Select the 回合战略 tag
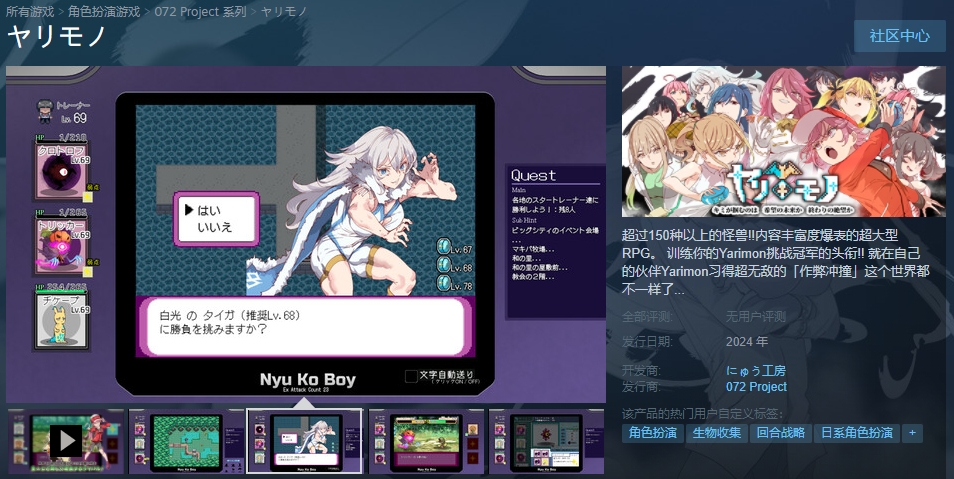The width and height of the screenshot is (954, 479). (x=781, y=433)
